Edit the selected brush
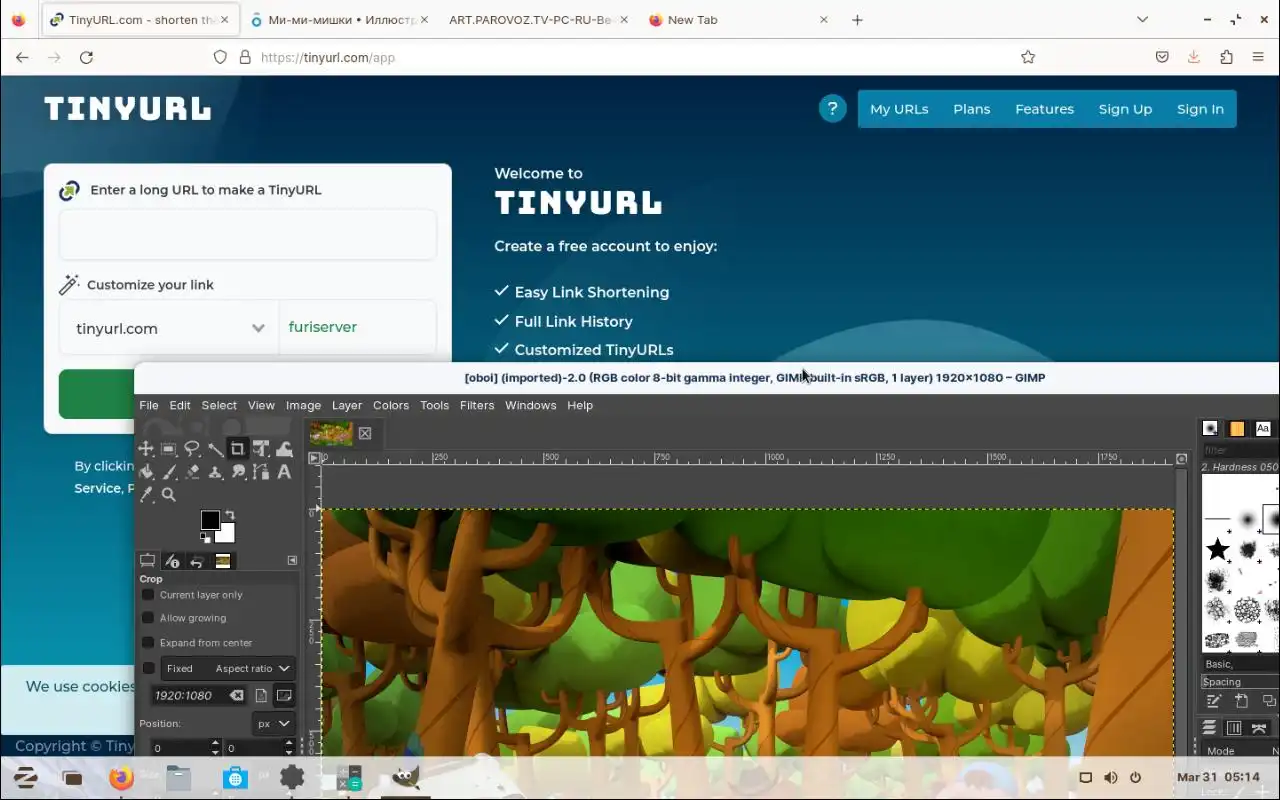Screen dimensions: 1280x800 coord(1213,701)
